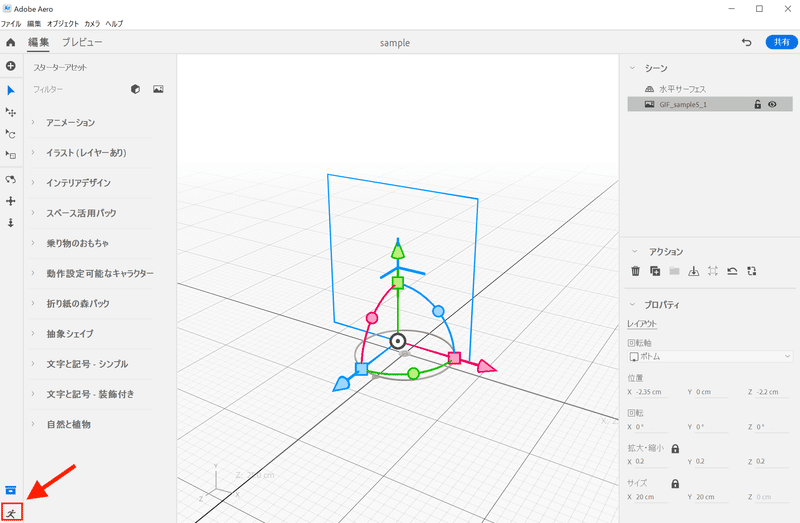Click the 共有 share button
The height and width of the screenshot is (523, 800).
coord(781,42)
